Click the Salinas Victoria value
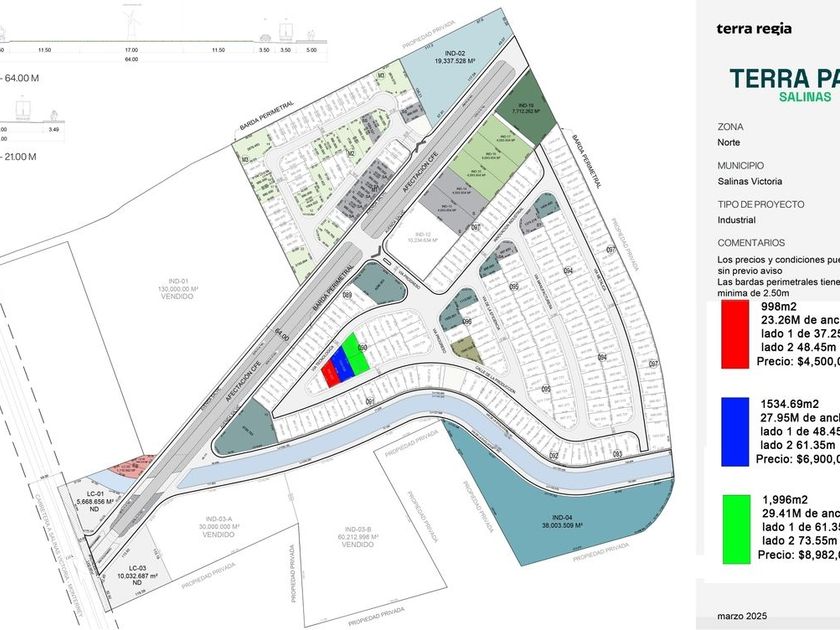 749,181
